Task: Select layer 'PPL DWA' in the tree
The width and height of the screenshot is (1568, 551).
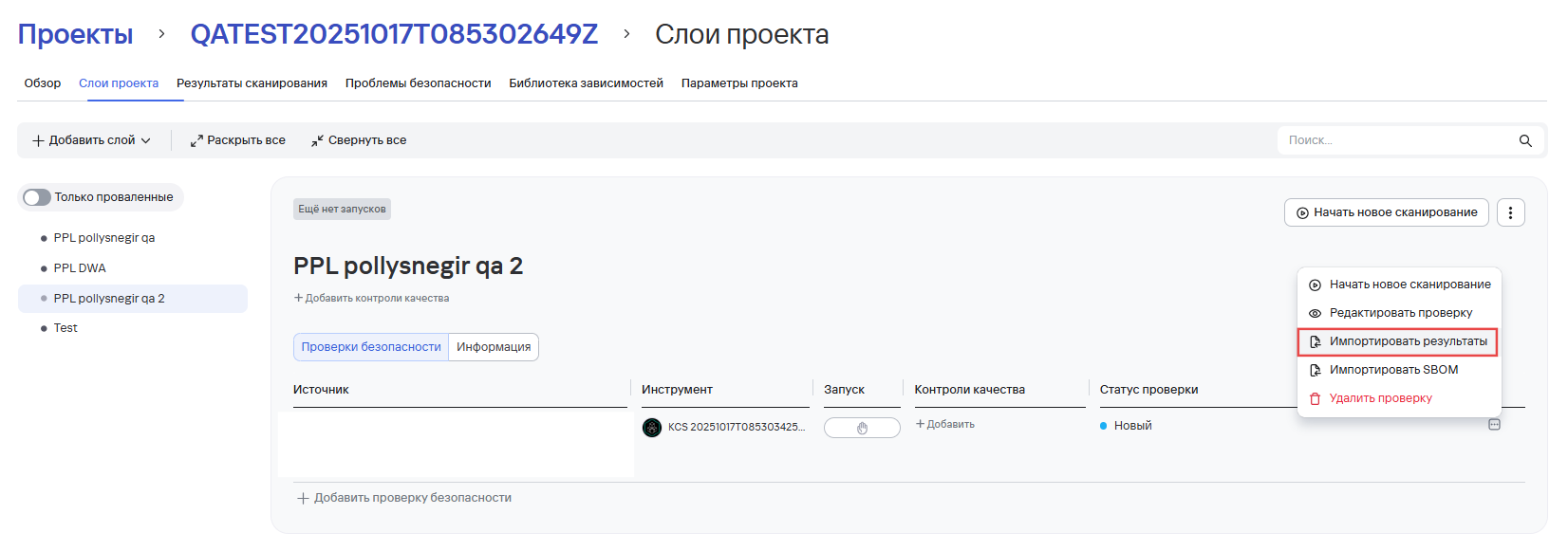Action: click(80, 268)
